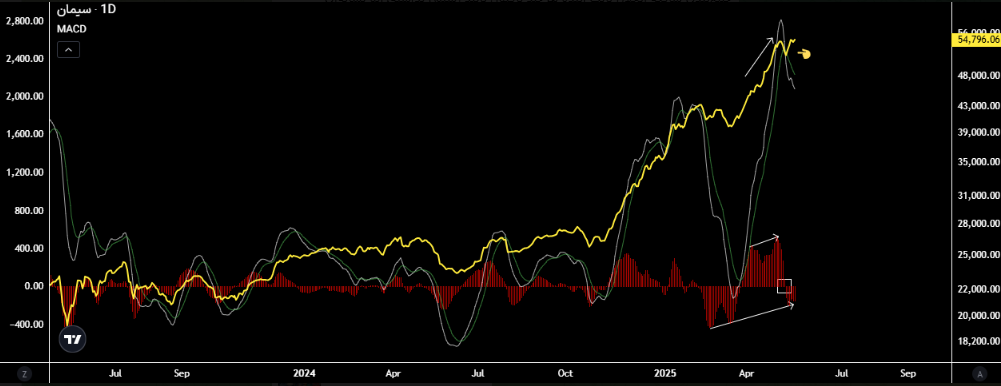The image size is (1001, 386).
Task: Collapse the indicator legend with the chevron button
Action: (68, 49)
